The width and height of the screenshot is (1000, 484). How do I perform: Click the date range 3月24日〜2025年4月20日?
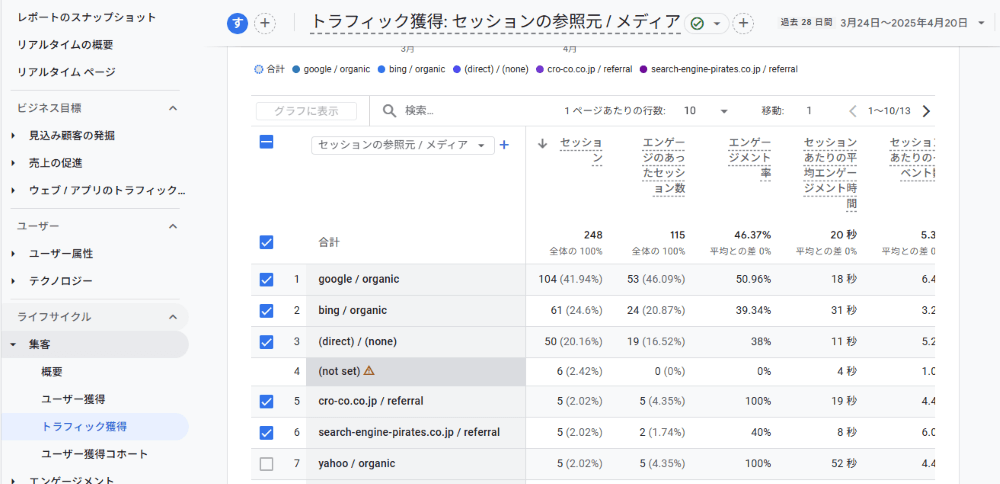tap(904, 23)
